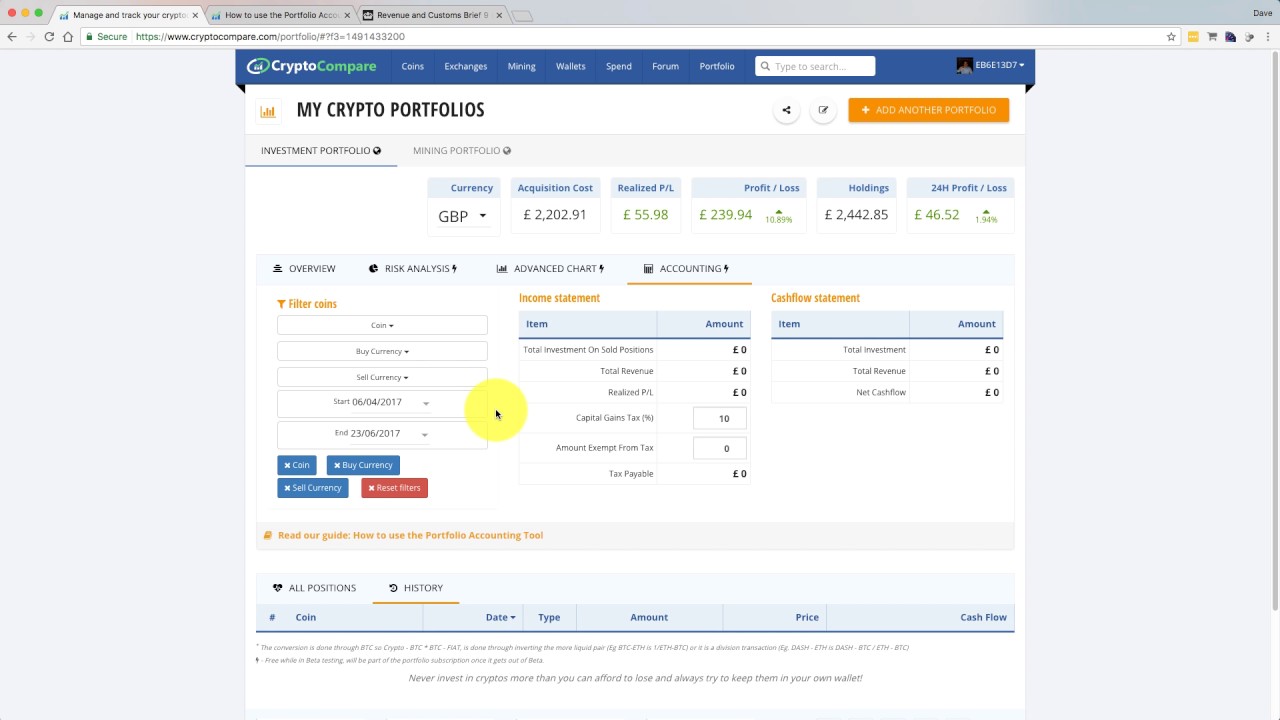
Task: Click the CryptoCompare logo
Action: [x=312, y=66]
